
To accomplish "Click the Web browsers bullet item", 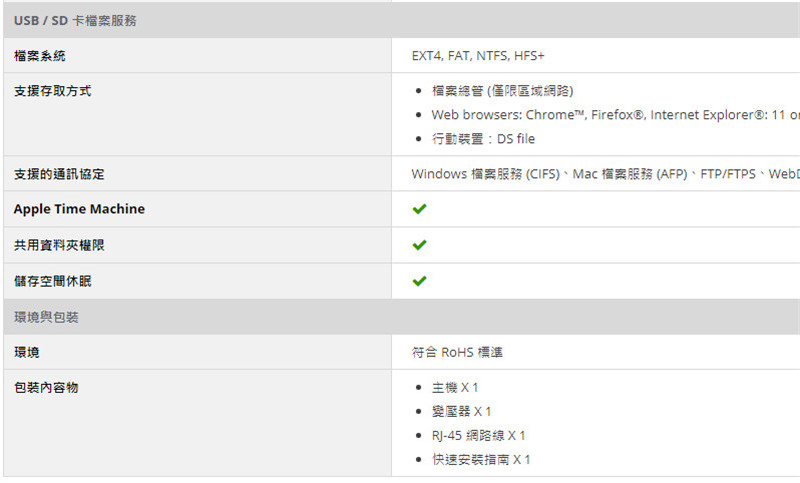I will [x=615, y=115].
